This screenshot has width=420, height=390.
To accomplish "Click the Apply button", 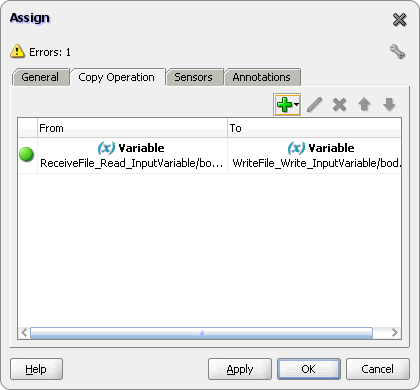I will point(240,369).
